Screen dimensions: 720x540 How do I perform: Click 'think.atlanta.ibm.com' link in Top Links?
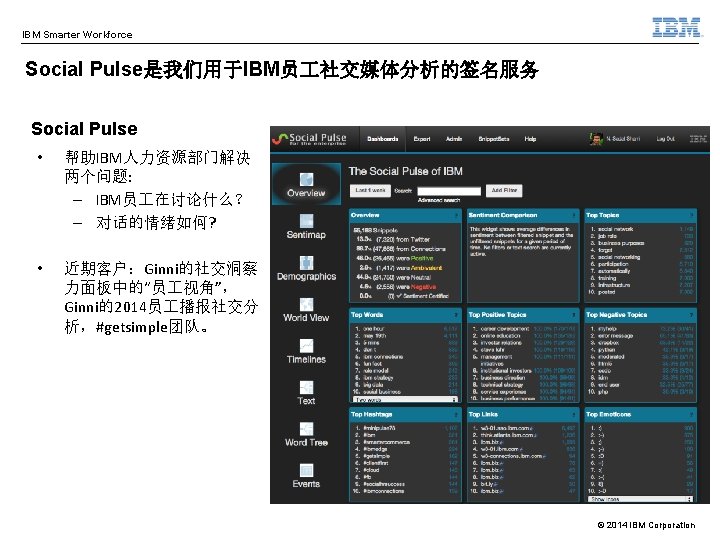point(506,435)
